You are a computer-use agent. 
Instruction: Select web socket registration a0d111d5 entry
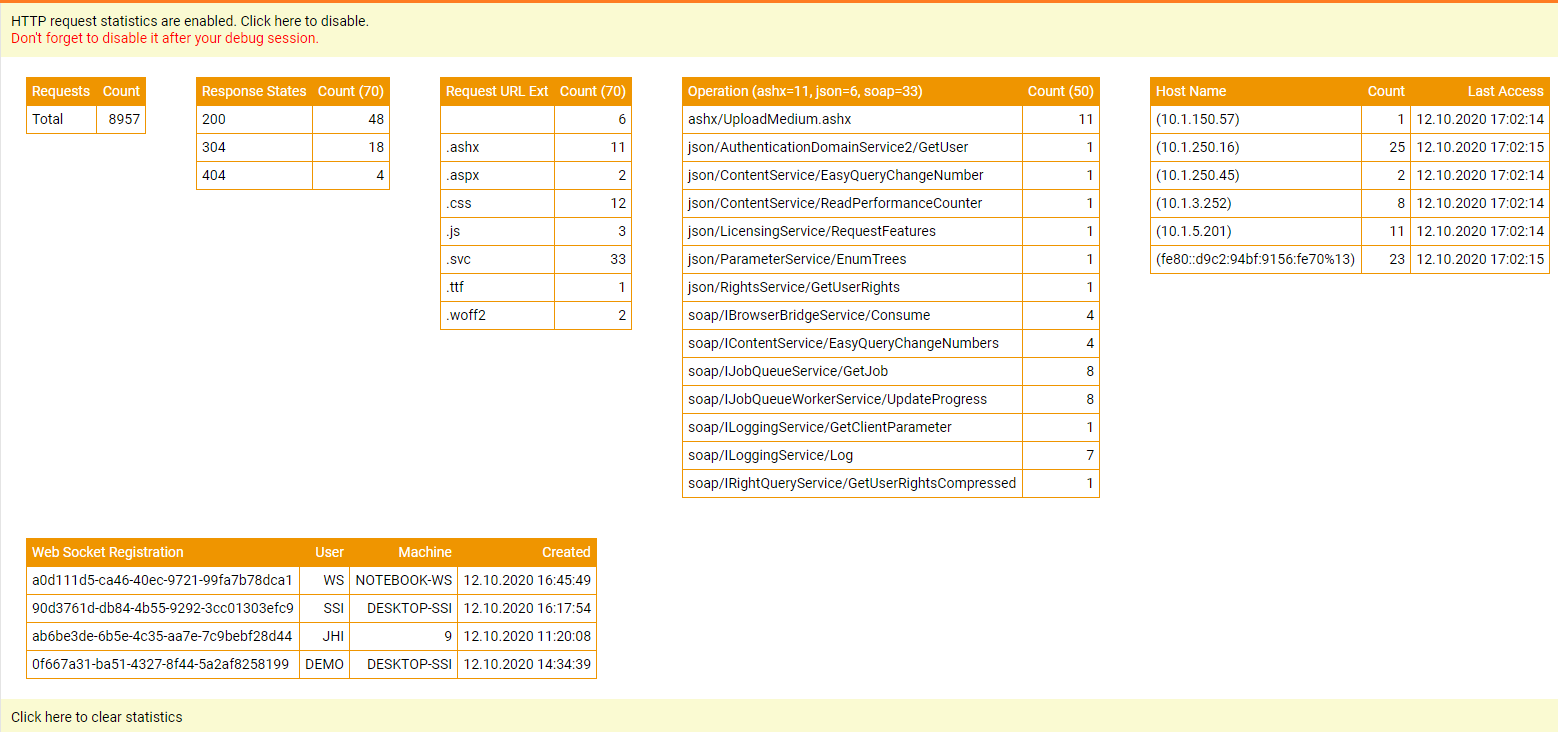point(162,580)
